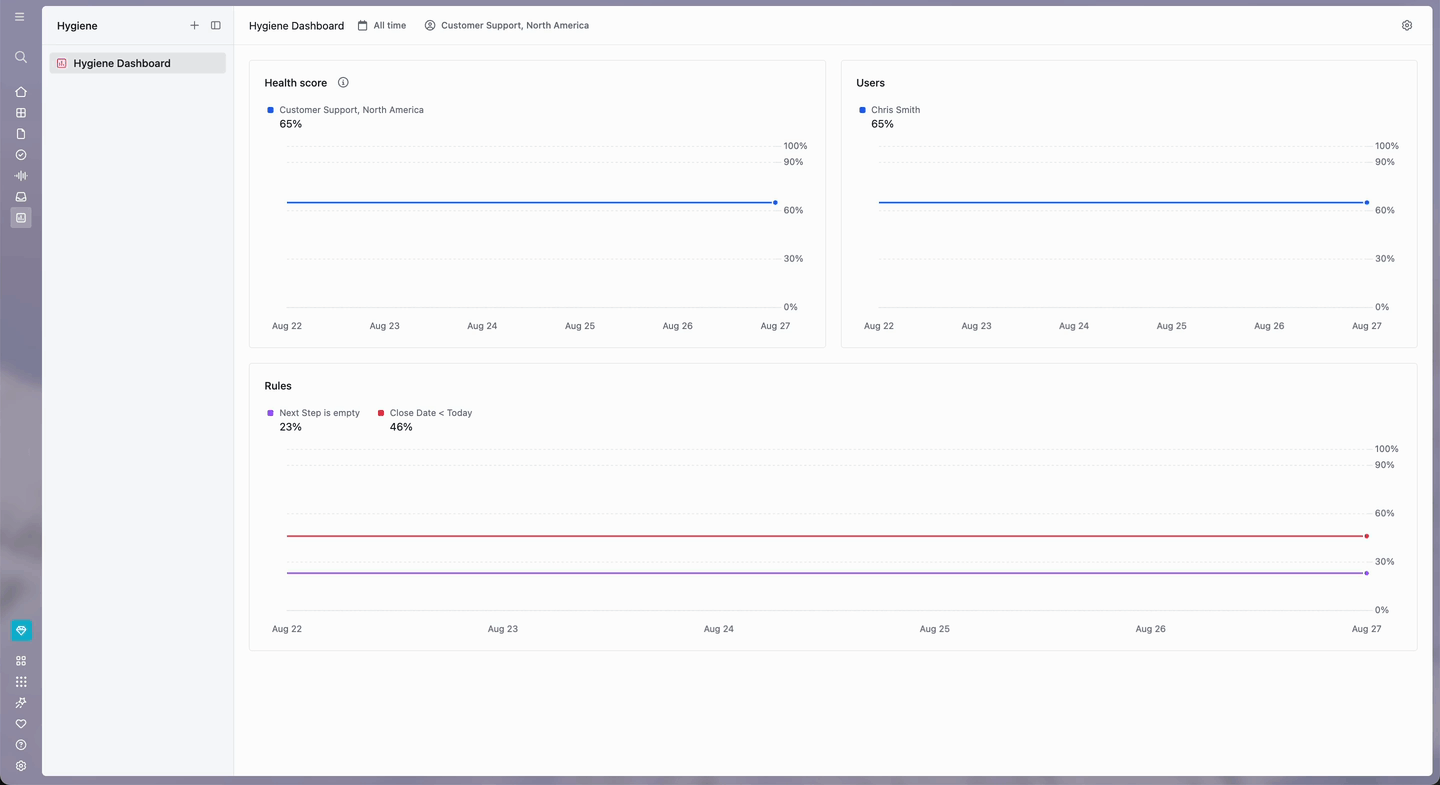Toggle the sidebar panel layout icon

pyautogui.click(x=216, y=26)
